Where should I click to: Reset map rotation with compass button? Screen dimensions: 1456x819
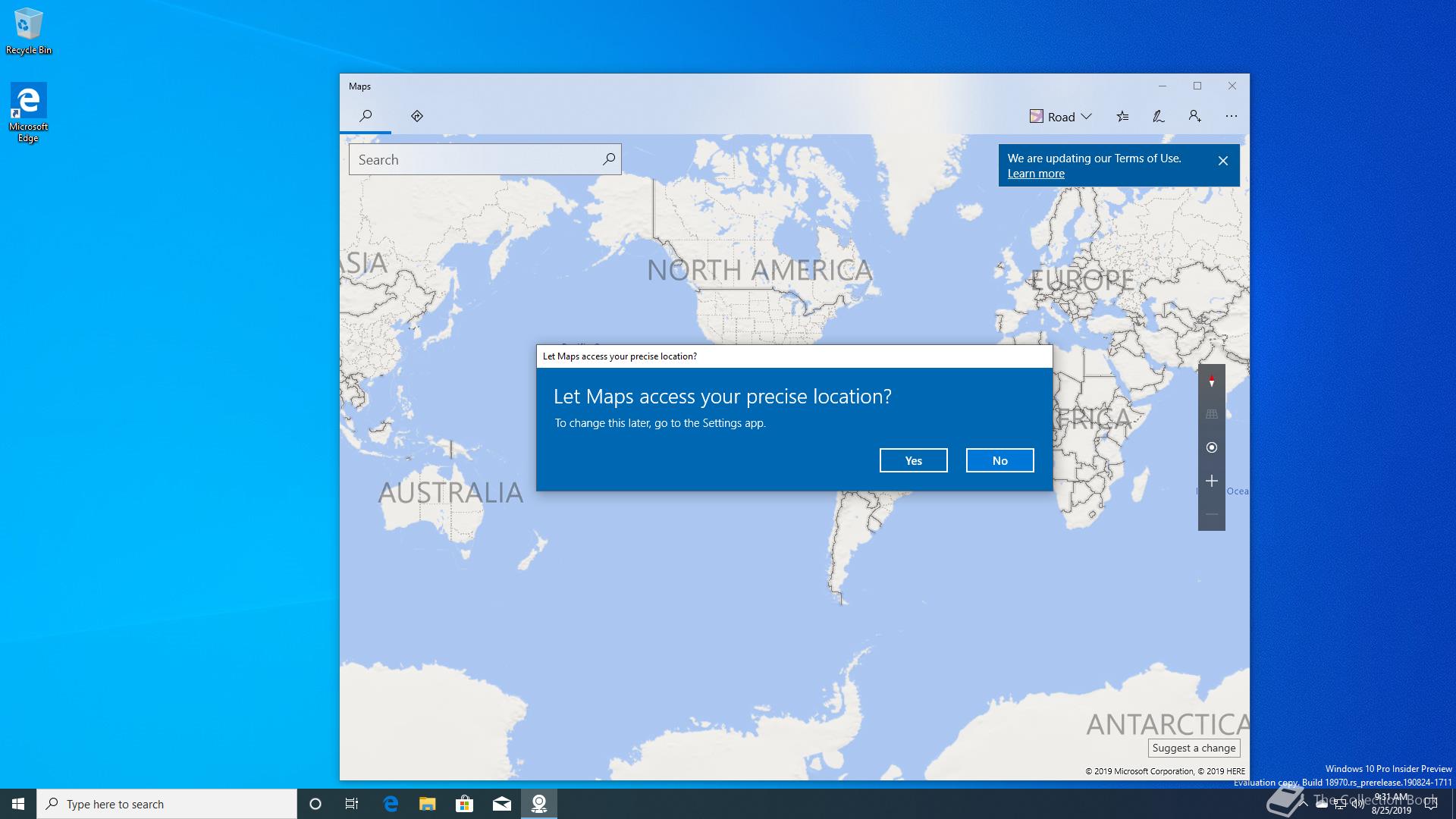pyautogui.click(x=1212, y=381)
